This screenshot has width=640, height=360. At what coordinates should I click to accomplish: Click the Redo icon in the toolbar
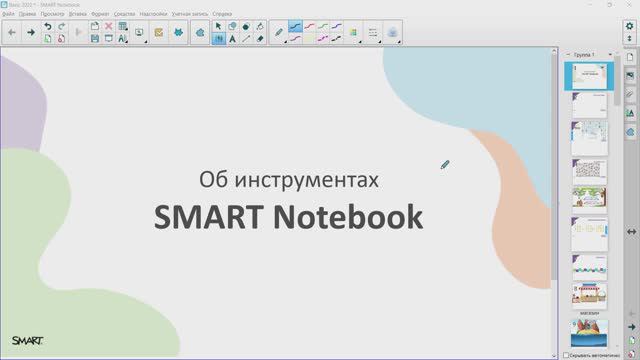tap(61, 27)
